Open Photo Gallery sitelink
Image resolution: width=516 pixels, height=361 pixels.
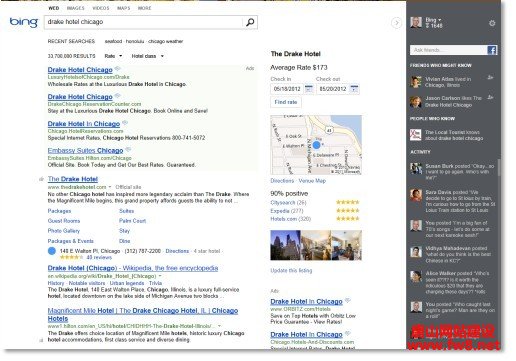(64, 231)
